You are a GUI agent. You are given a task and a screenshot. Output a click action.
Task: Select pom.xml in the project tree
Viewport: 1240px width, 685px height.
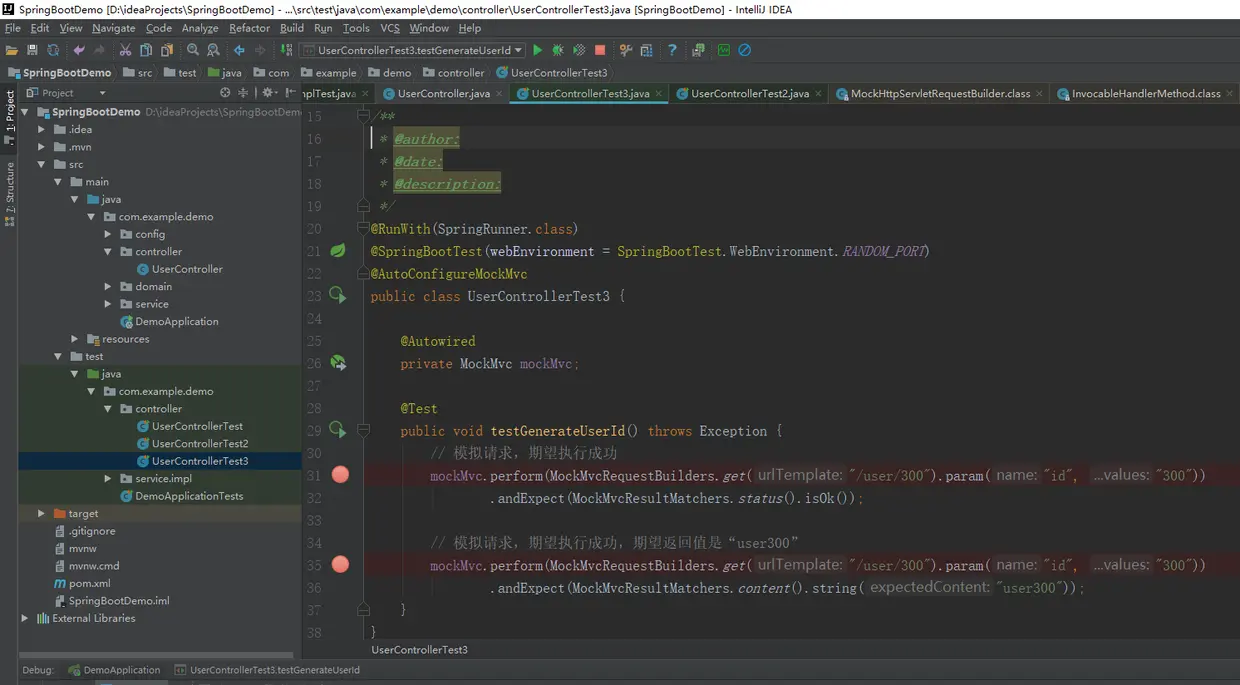coord(89,584)
